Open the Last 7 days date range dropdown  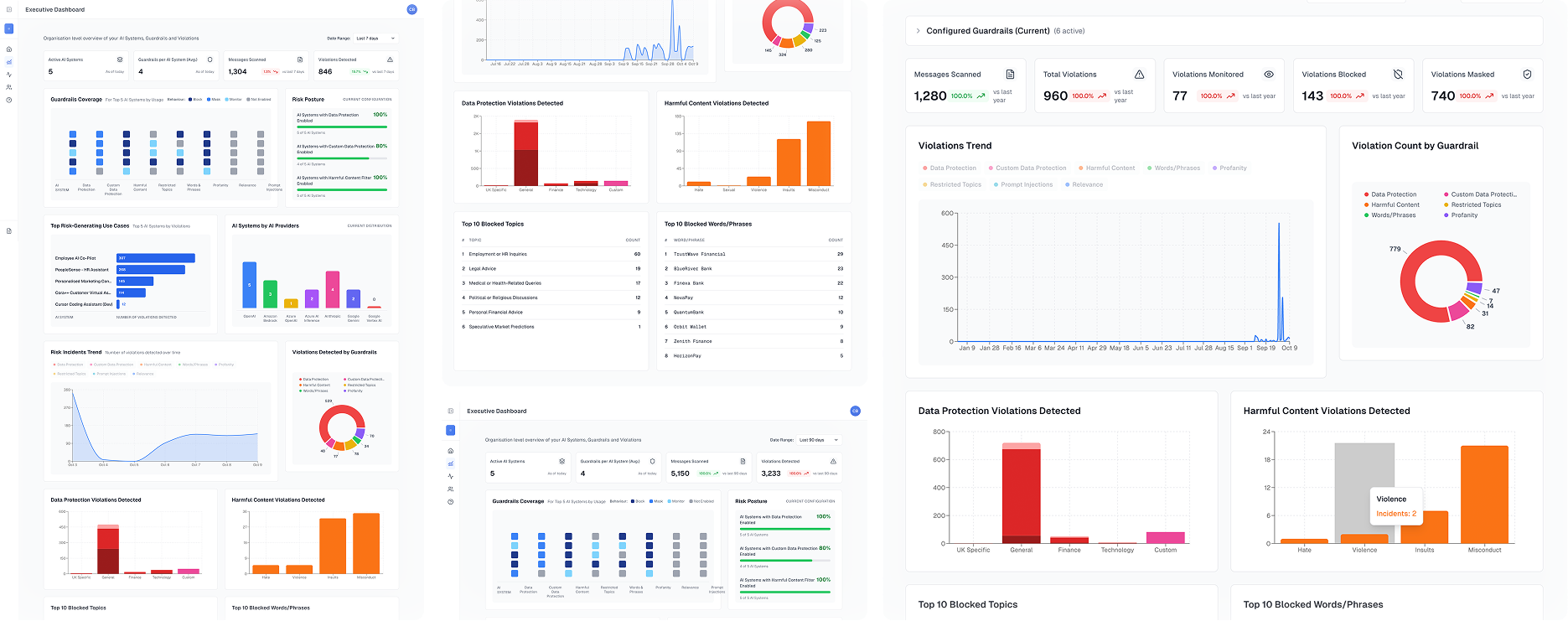pyautogui.click(x=375, y=39)
